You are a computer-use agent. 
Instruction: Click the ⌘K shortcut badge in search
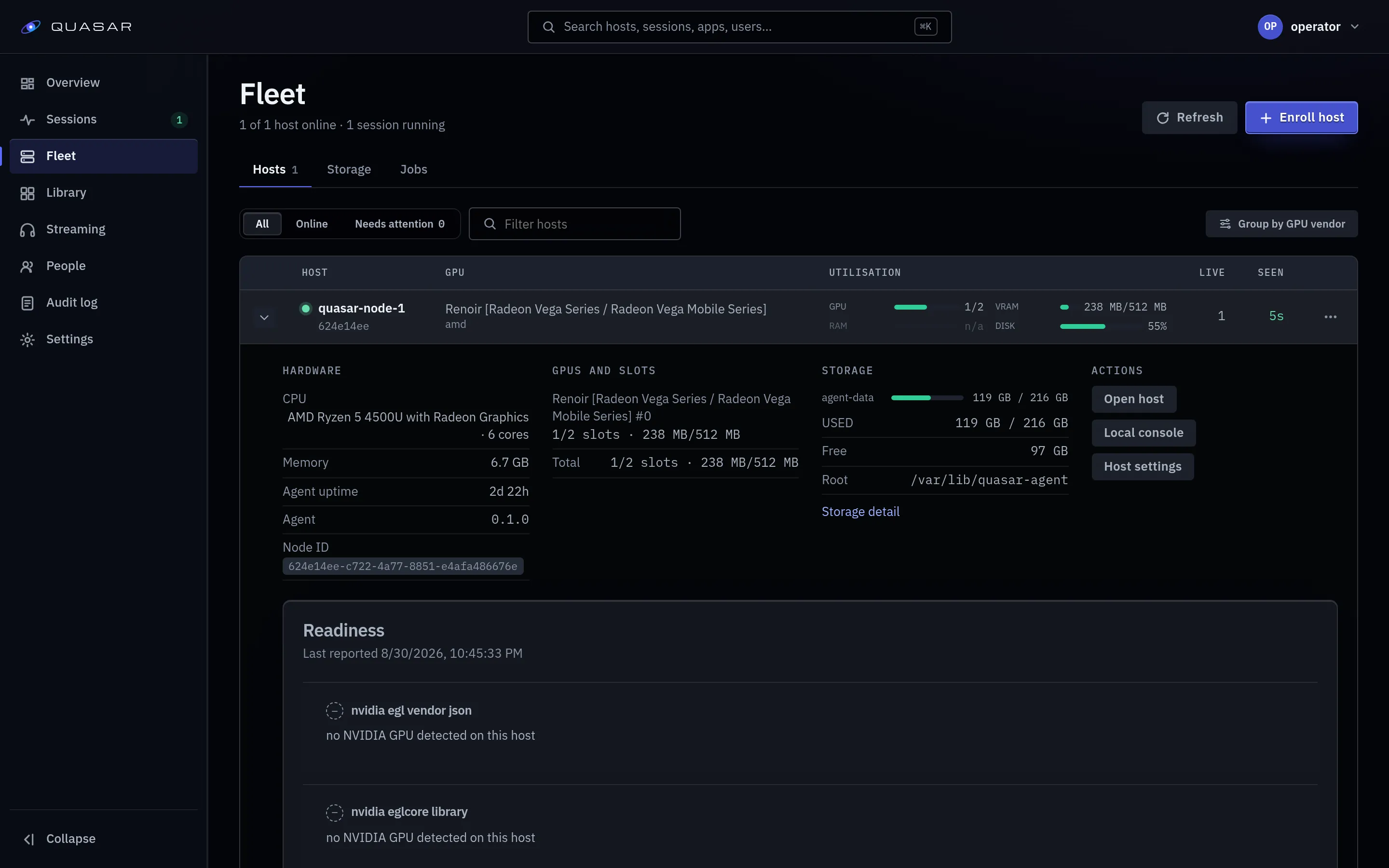click(925, 27)
